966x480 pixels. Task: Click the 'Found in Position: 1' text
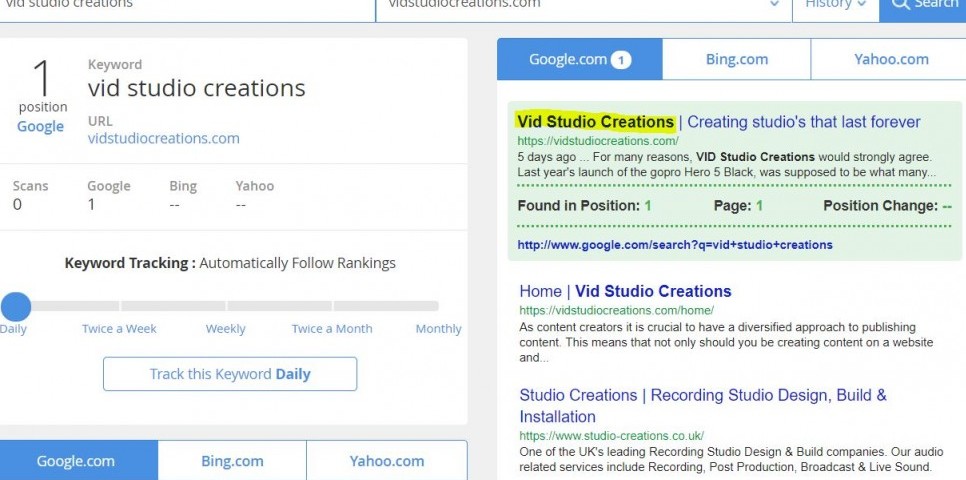point(584,205)
